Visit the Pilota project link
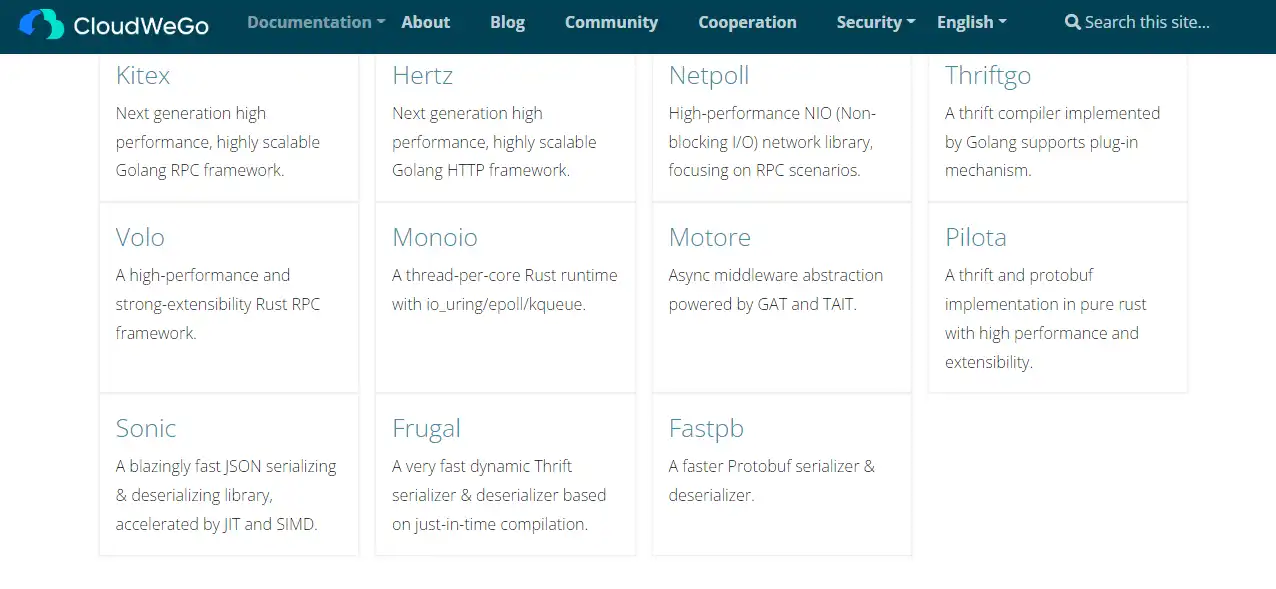1276x589 pixels. [976, 237]
